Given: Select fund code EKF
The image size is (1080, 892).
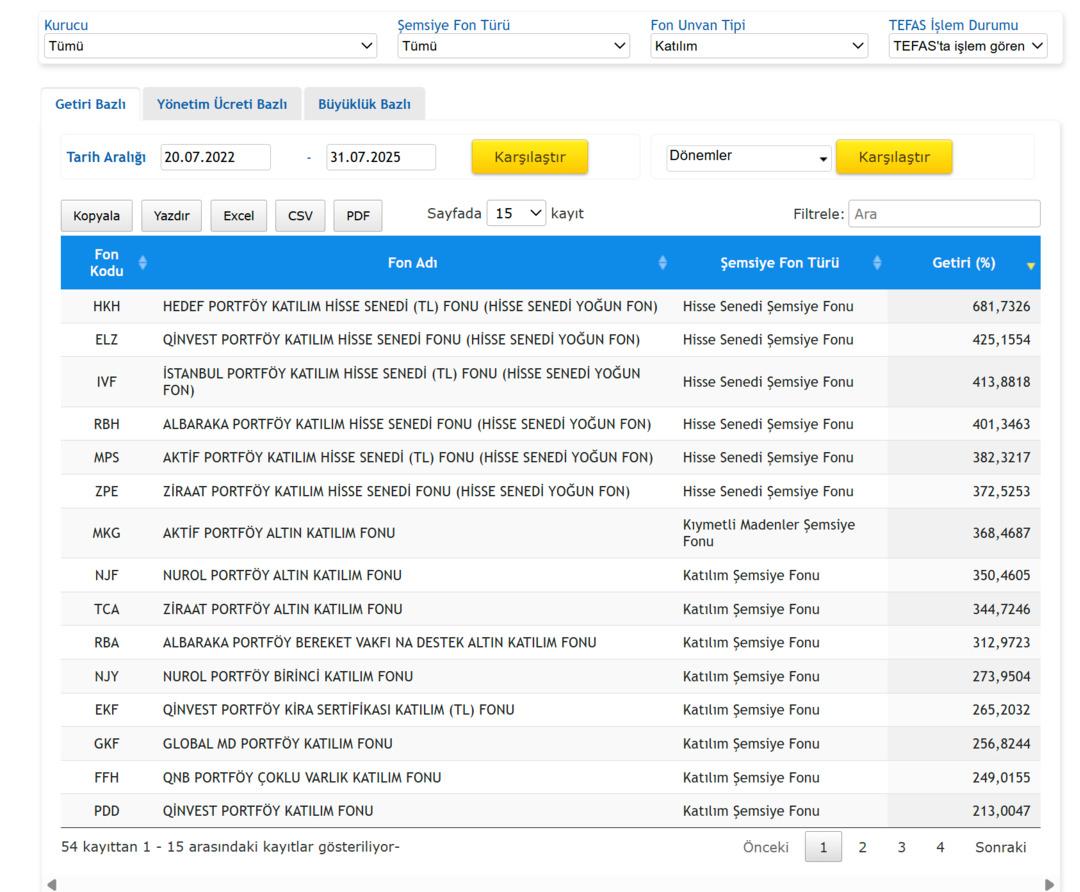Looking at the screenshot, I should click(107, 710).
